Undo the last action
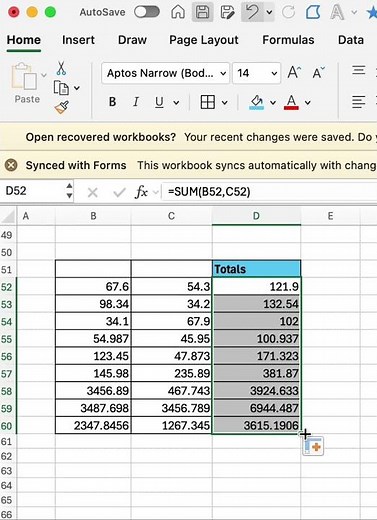Viewport: 377px width, 520px height. tap(252, 12)
